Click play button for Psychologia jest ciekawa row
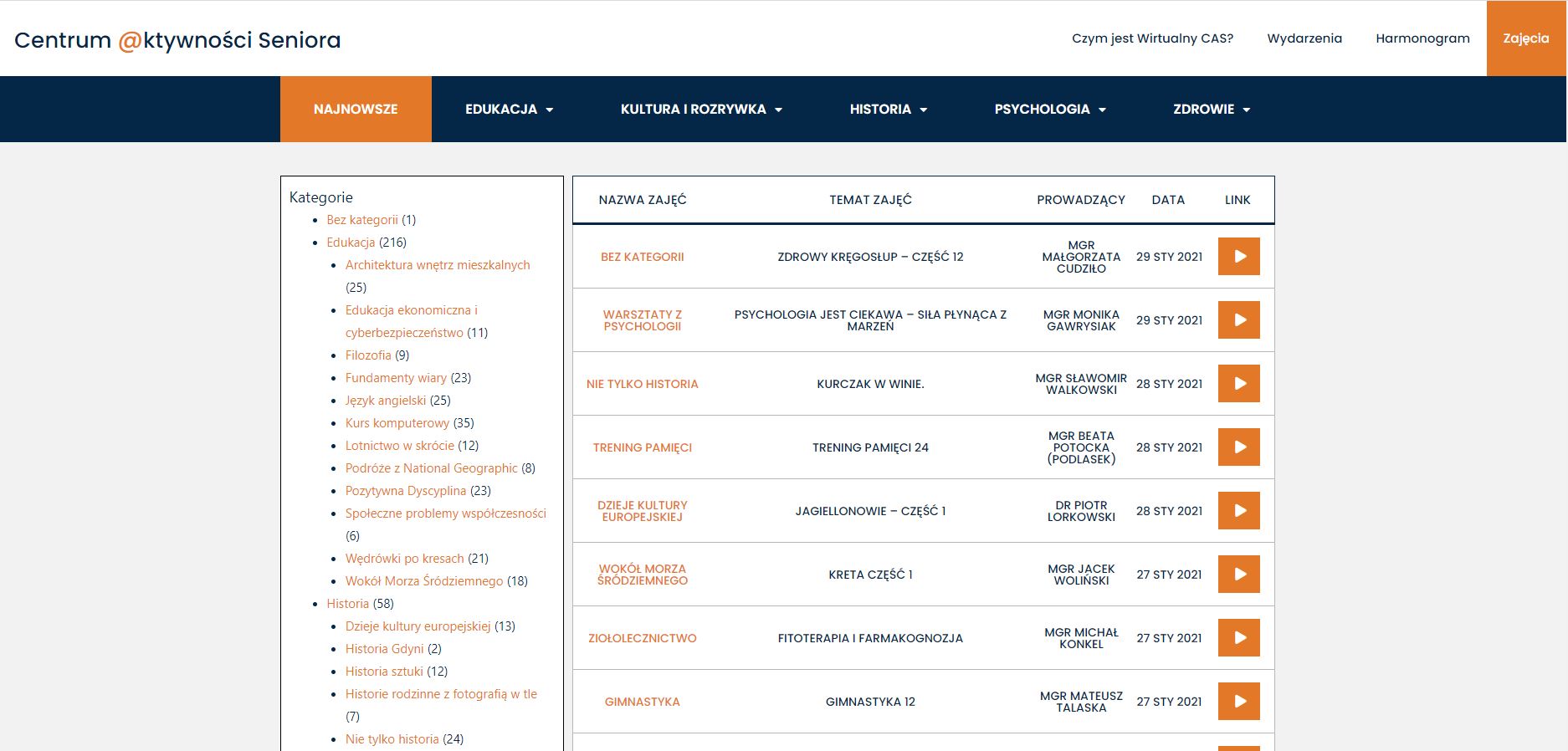Screen dimensions: 1568x751 [1238, 320]
